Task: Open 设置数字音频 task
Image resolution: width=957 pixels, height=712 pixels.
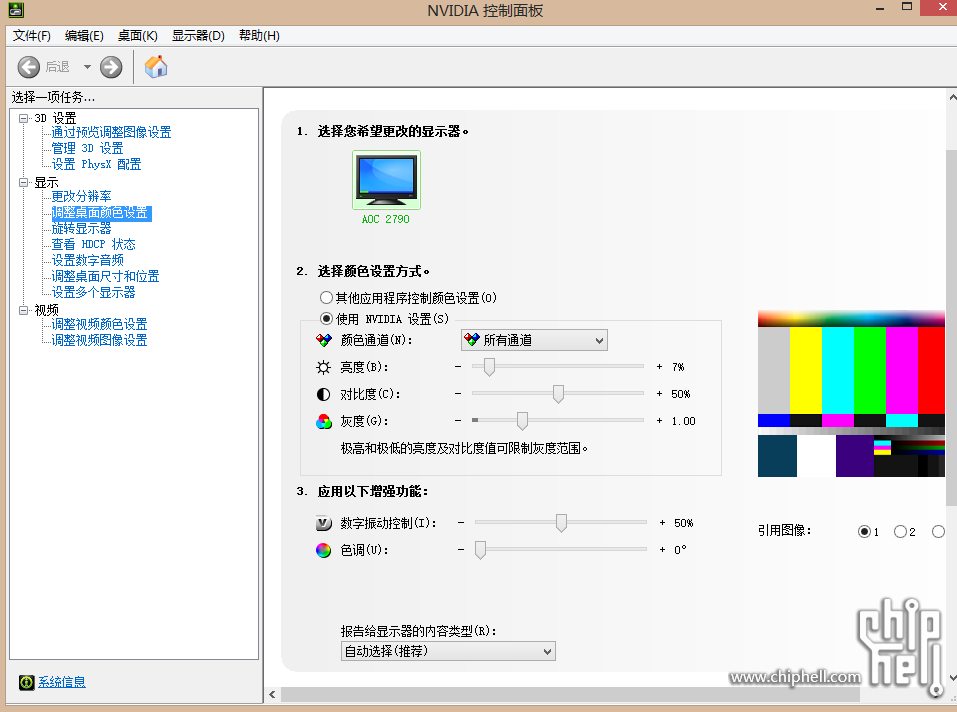Action: click(87, 260)
